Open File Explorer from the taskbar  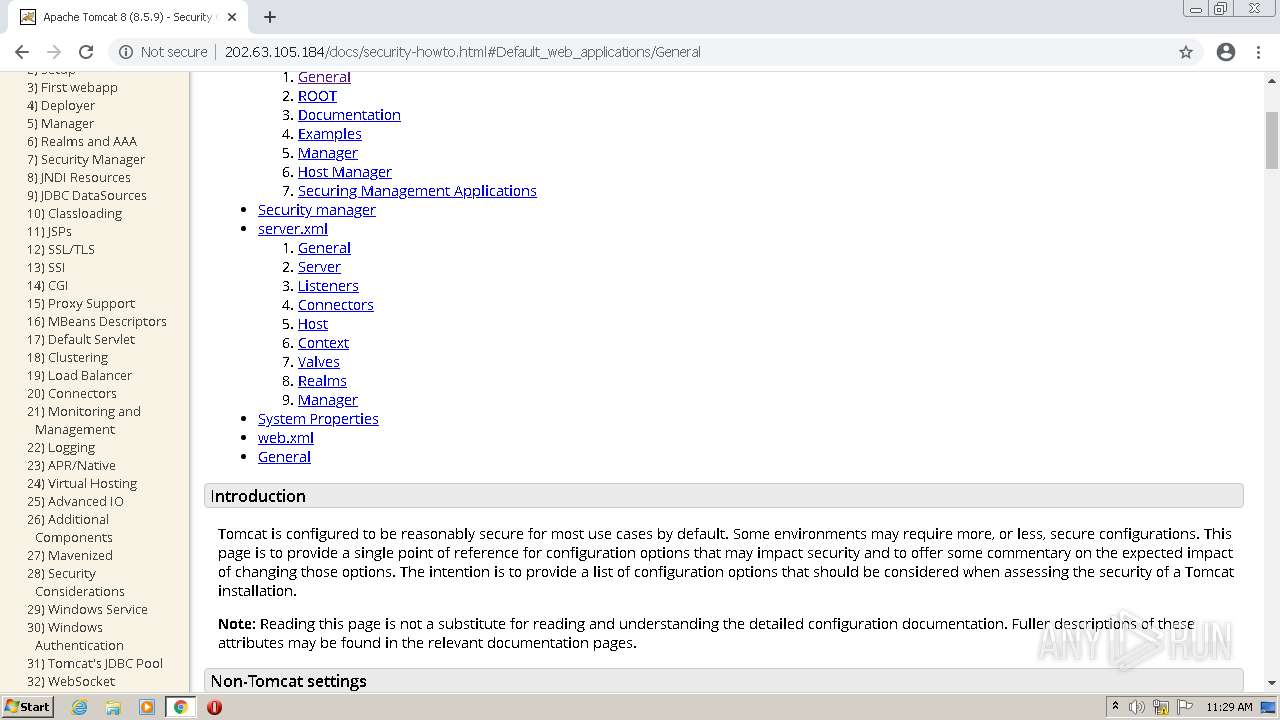tap(113, 707)
